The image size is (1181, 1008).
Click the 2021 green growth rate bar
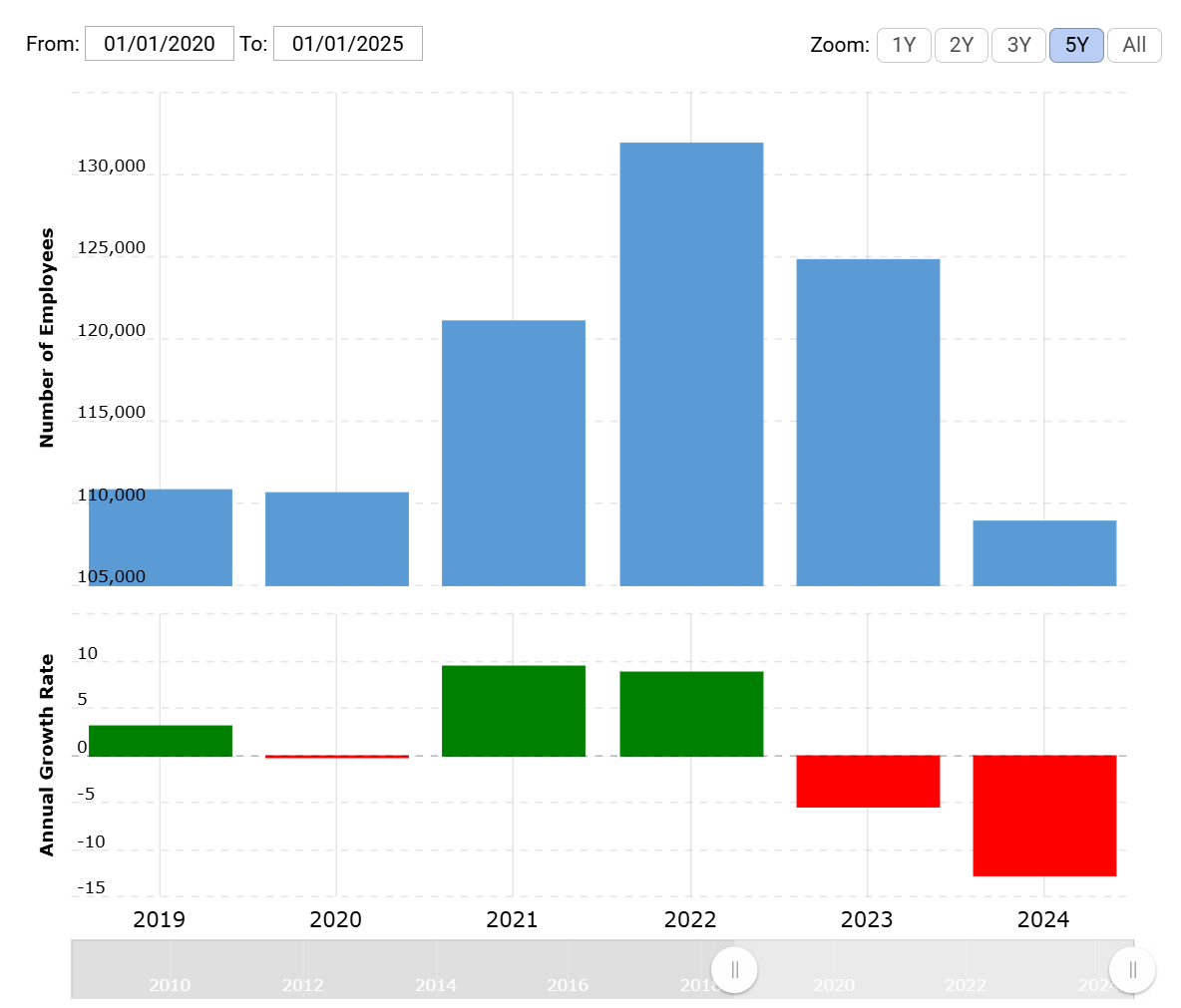pyautogui.click(x=514, y=710)
